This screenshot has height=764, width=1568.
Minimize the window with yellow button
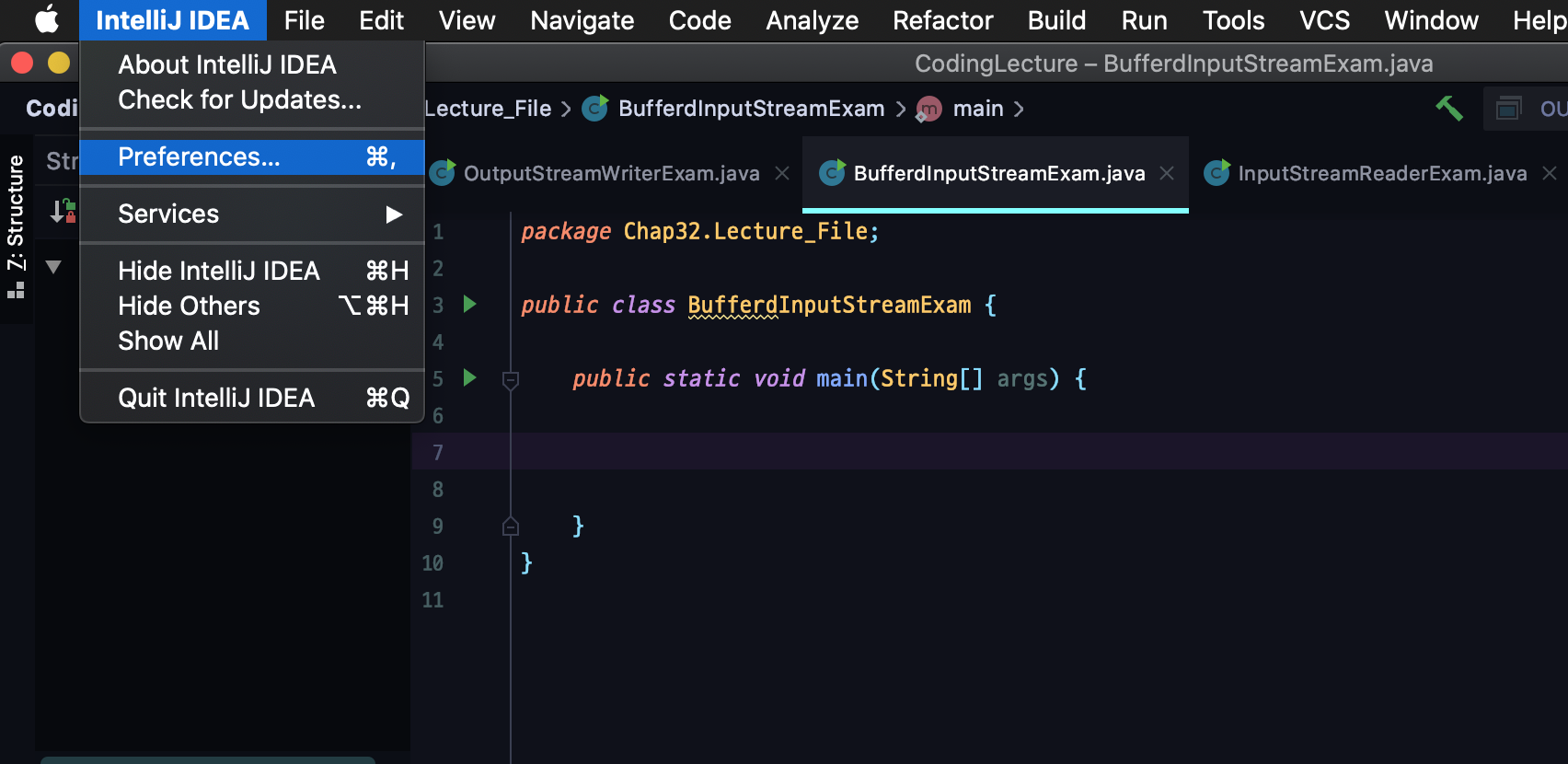(x=59, y=63)
